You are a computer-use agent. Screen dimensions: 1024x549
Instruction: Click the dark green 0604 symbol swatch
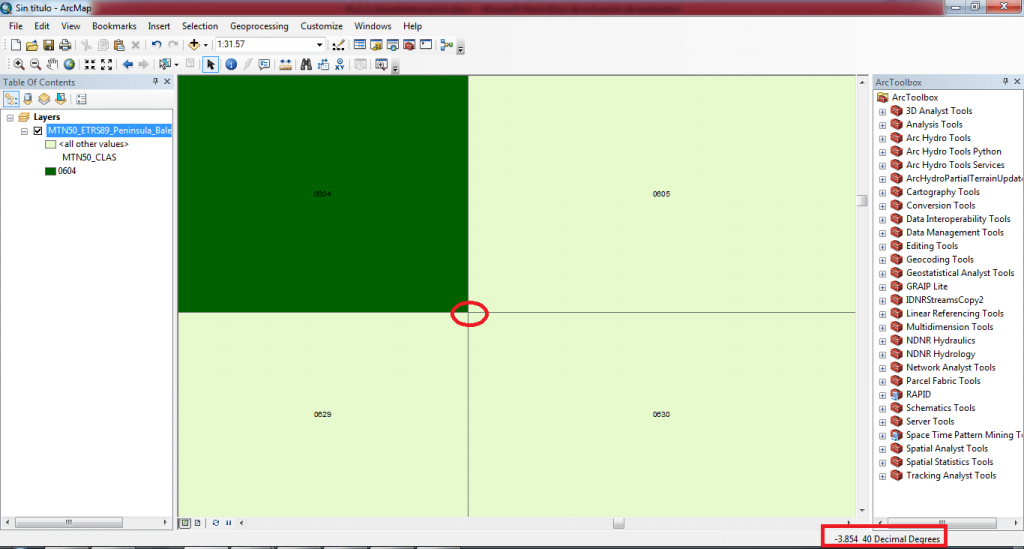pyautogui.click(x=50, y=171)
